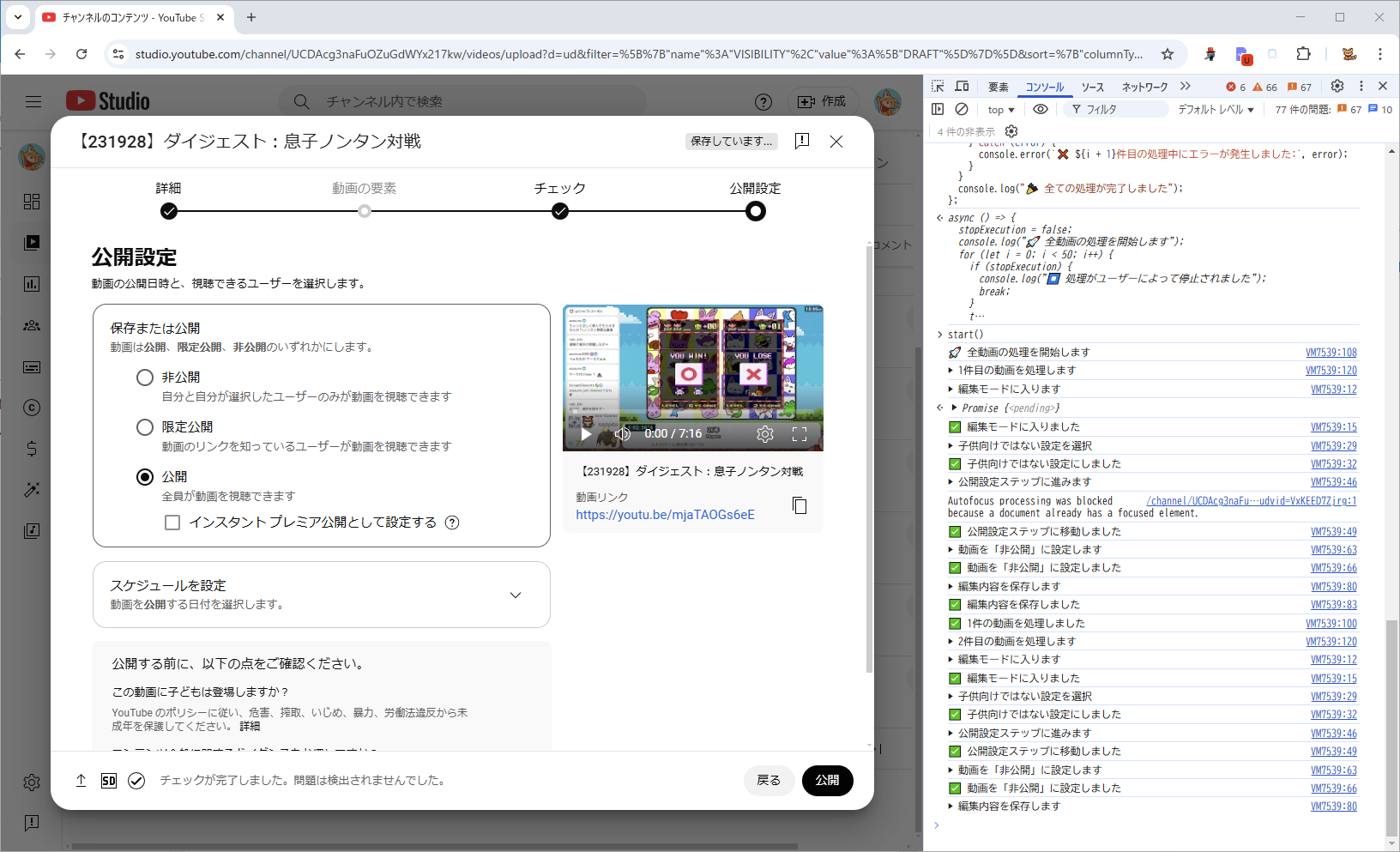Play the video preview
The height and width of the screenshot is (852, 1400).
pyautogui.click(x=586, y=434)
